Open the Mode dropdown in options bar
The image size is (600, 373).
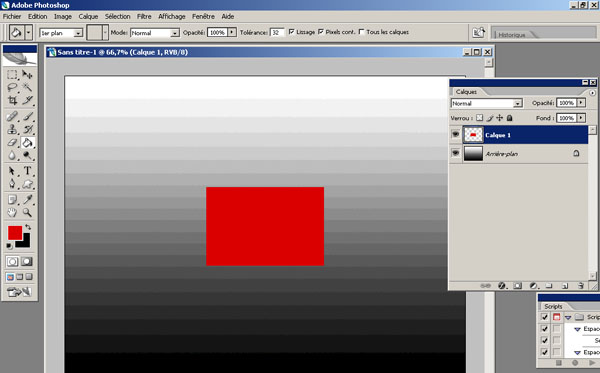(155, 33)
